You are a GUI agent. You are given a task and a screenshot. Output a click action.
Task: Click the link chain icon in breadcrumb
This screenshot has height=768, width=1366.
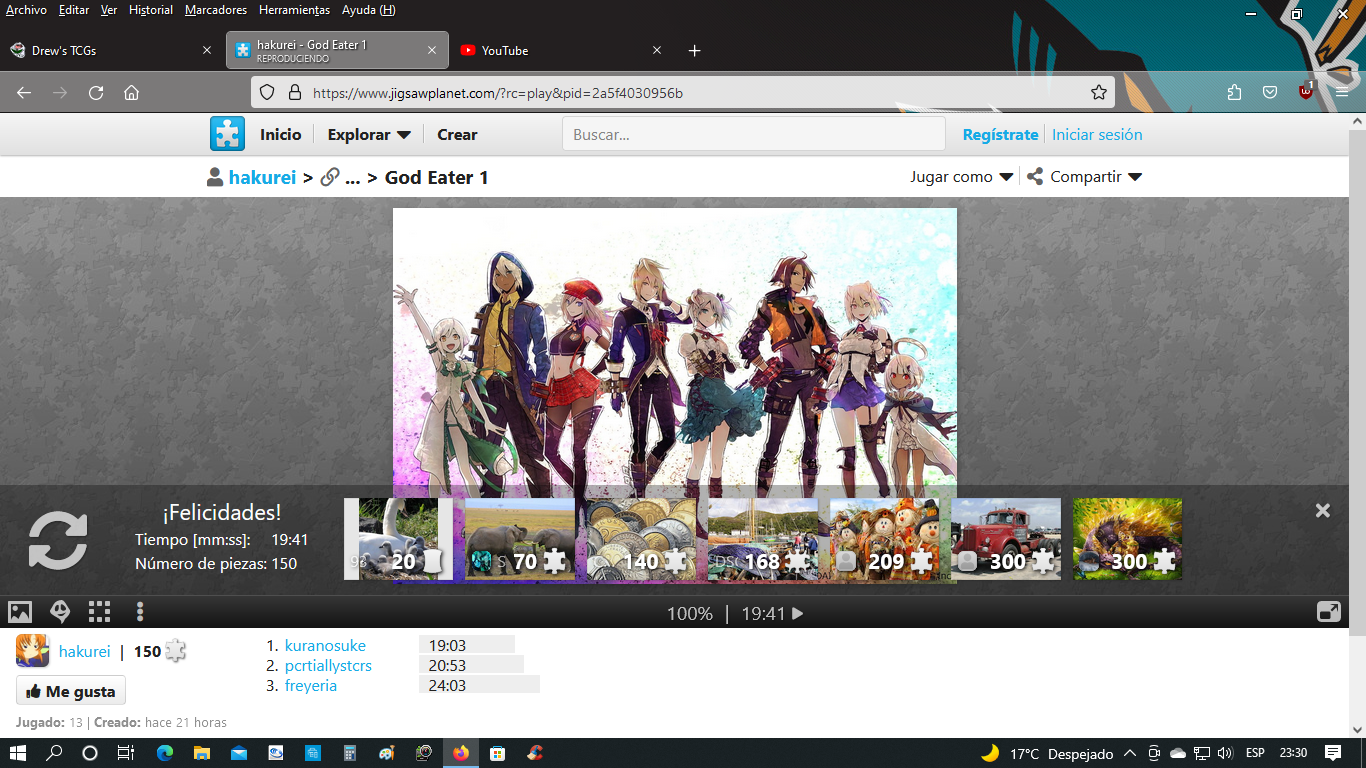[x=330, y=177]
